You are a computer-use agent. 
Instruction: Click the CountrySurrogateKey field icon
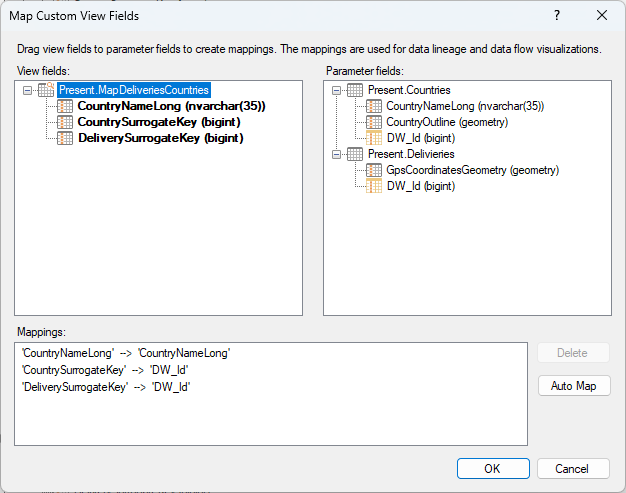(x=65, y=122)
